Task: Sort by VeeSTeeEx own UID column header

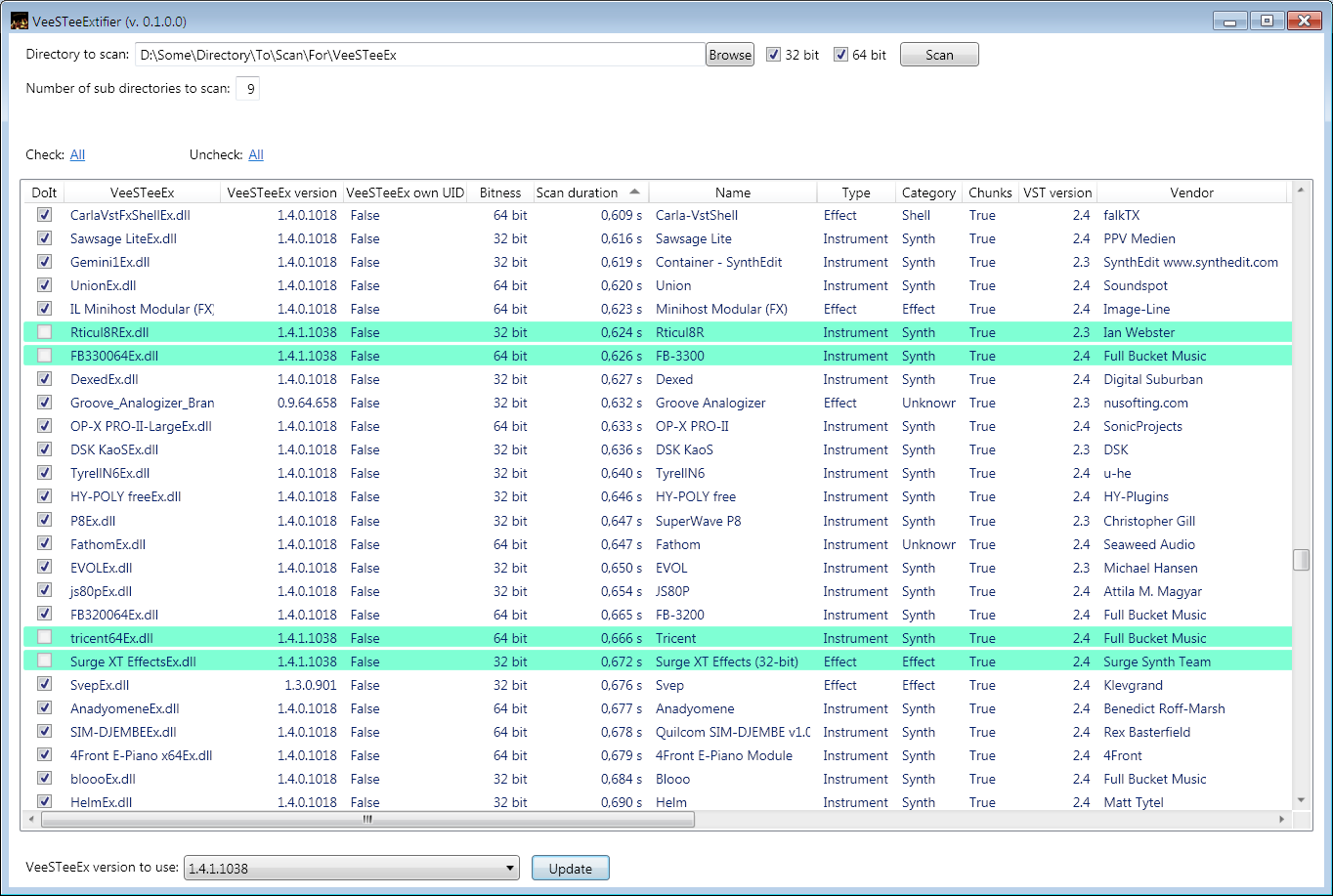Action: [x=406, y=192]
